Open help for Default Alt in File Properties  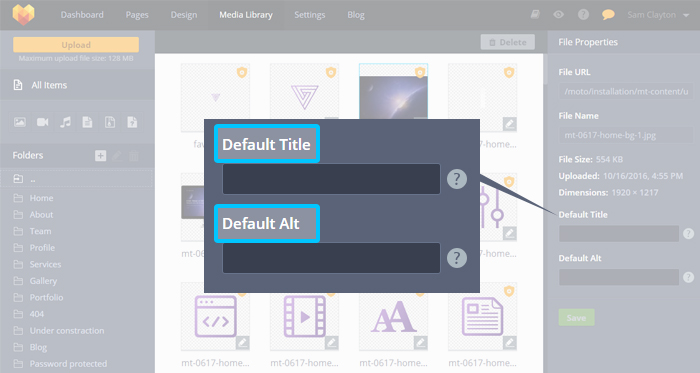tap(688, 277)
